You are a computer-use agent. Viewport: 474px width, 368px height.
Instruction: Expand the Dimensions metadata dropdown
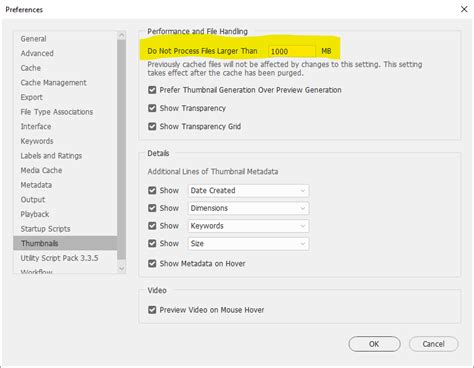[x=248, y=208]
